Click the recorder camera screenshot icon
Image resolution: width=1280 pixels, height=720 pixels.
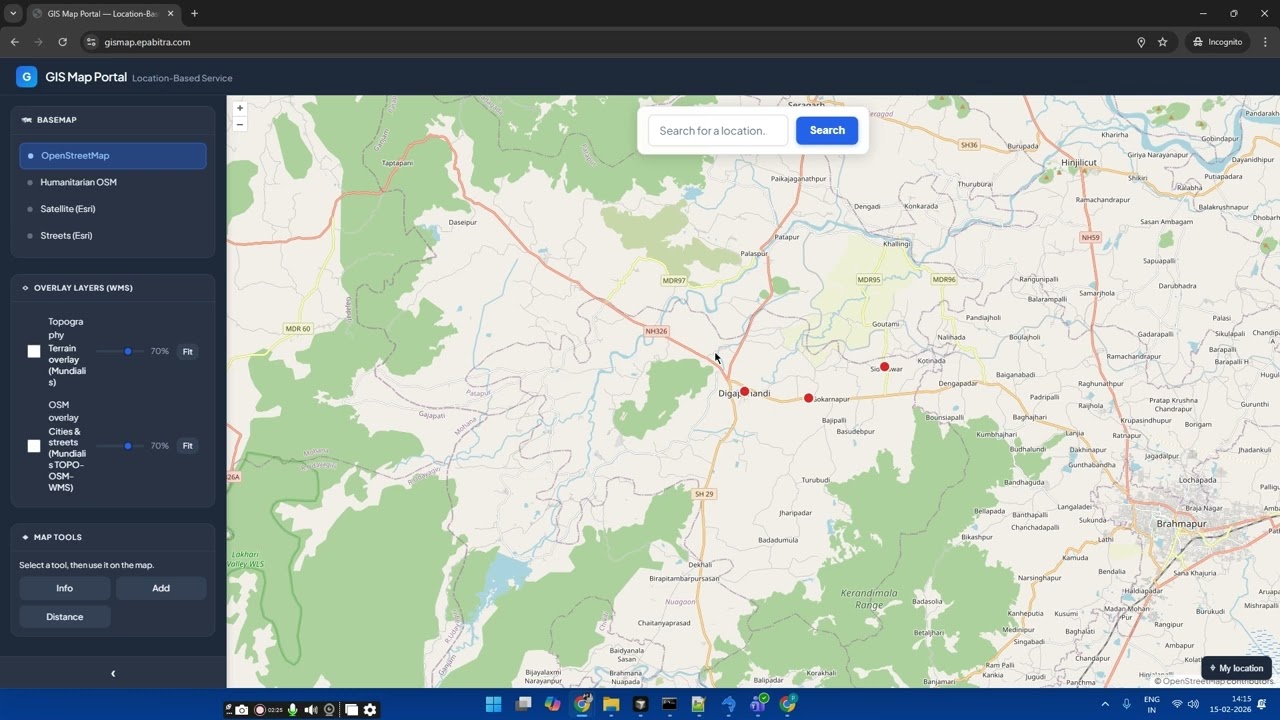click(241, 710)
